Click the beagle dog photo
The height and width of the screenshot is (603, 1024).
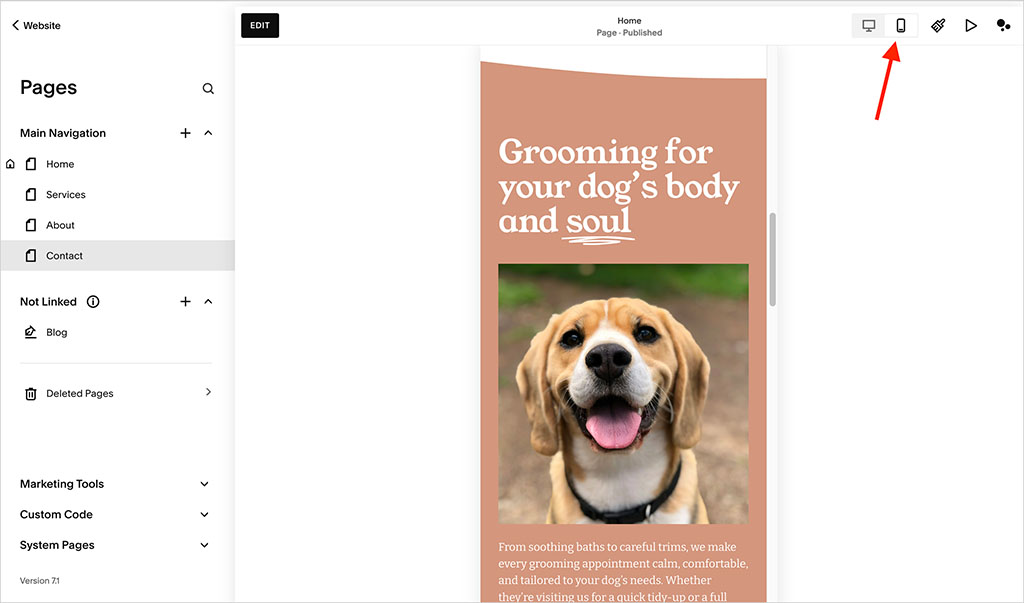[x=623, y=393]
